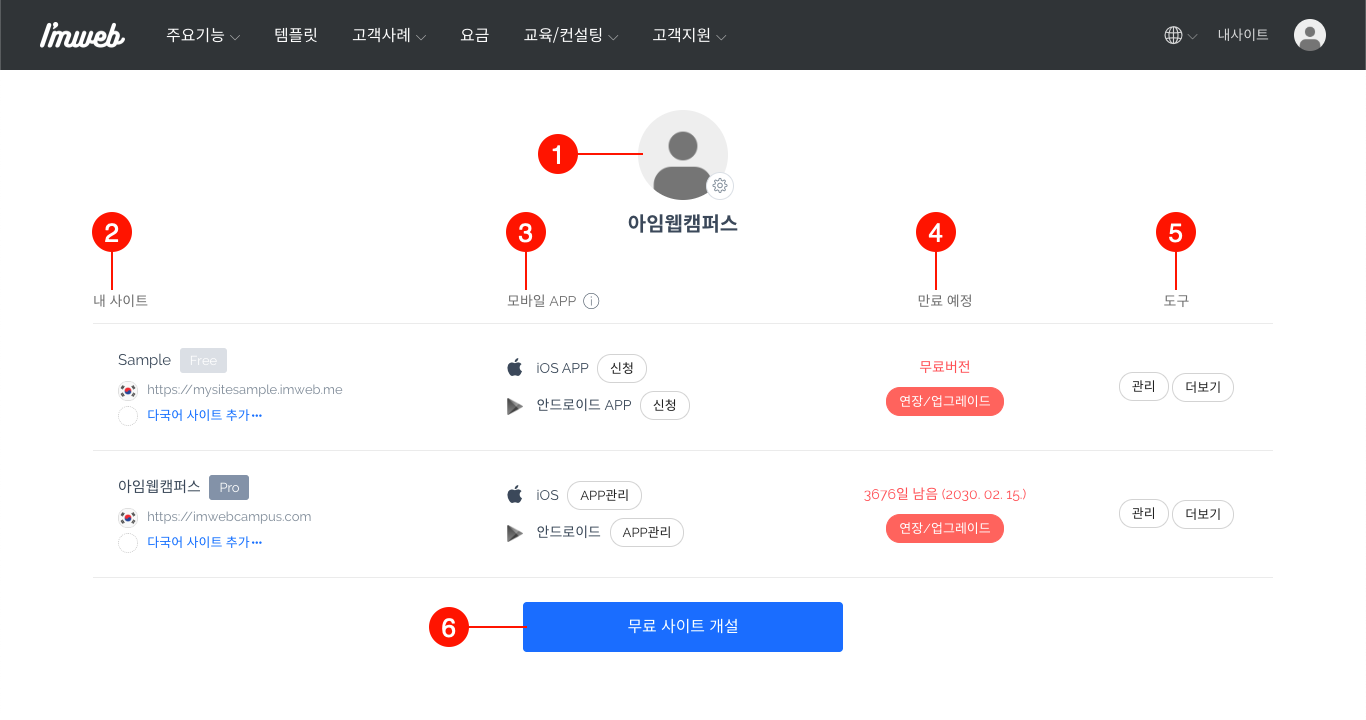Image resolution: width=1366 pixels, height=720 pixels.
Task: Open the language globe icon
Action: (1173, 35)
